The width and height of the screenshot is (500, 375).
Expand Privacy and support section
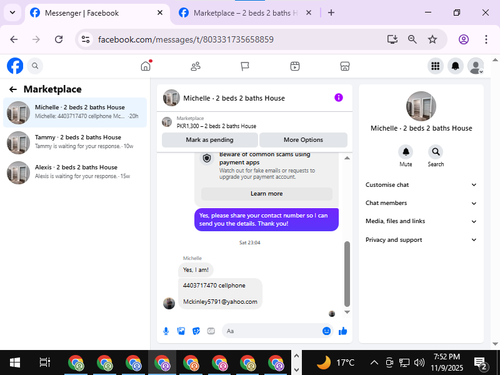tap(421, 240)
